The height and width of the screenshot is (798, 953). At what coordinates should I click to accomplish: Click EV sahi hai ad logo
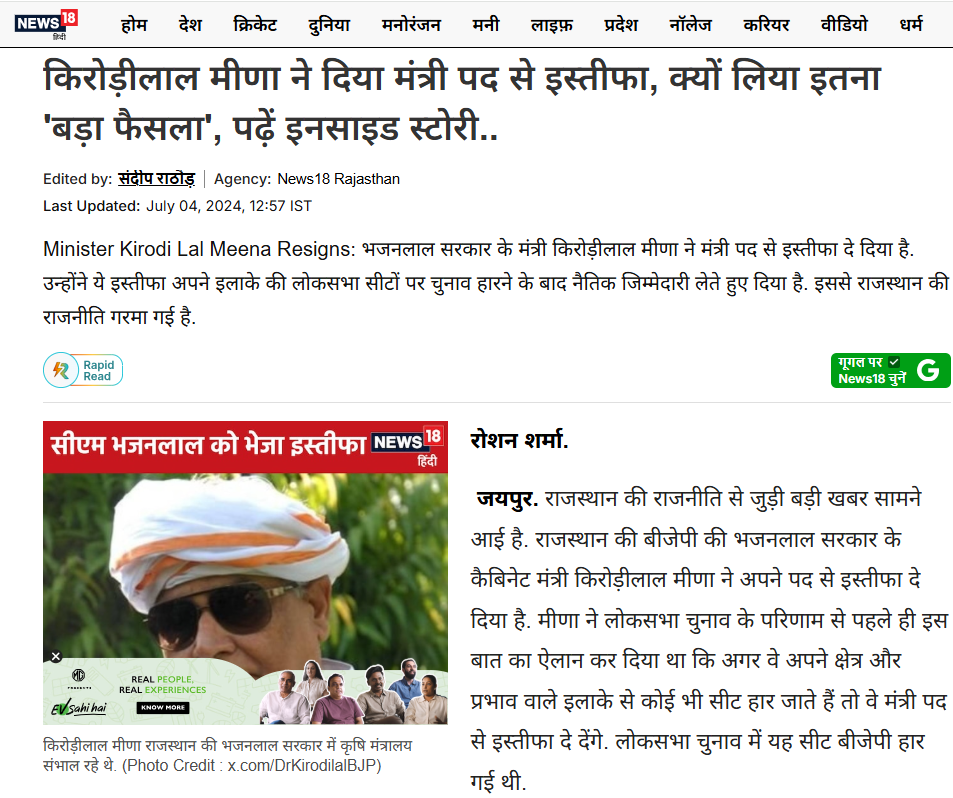click(x=79, y=707)
